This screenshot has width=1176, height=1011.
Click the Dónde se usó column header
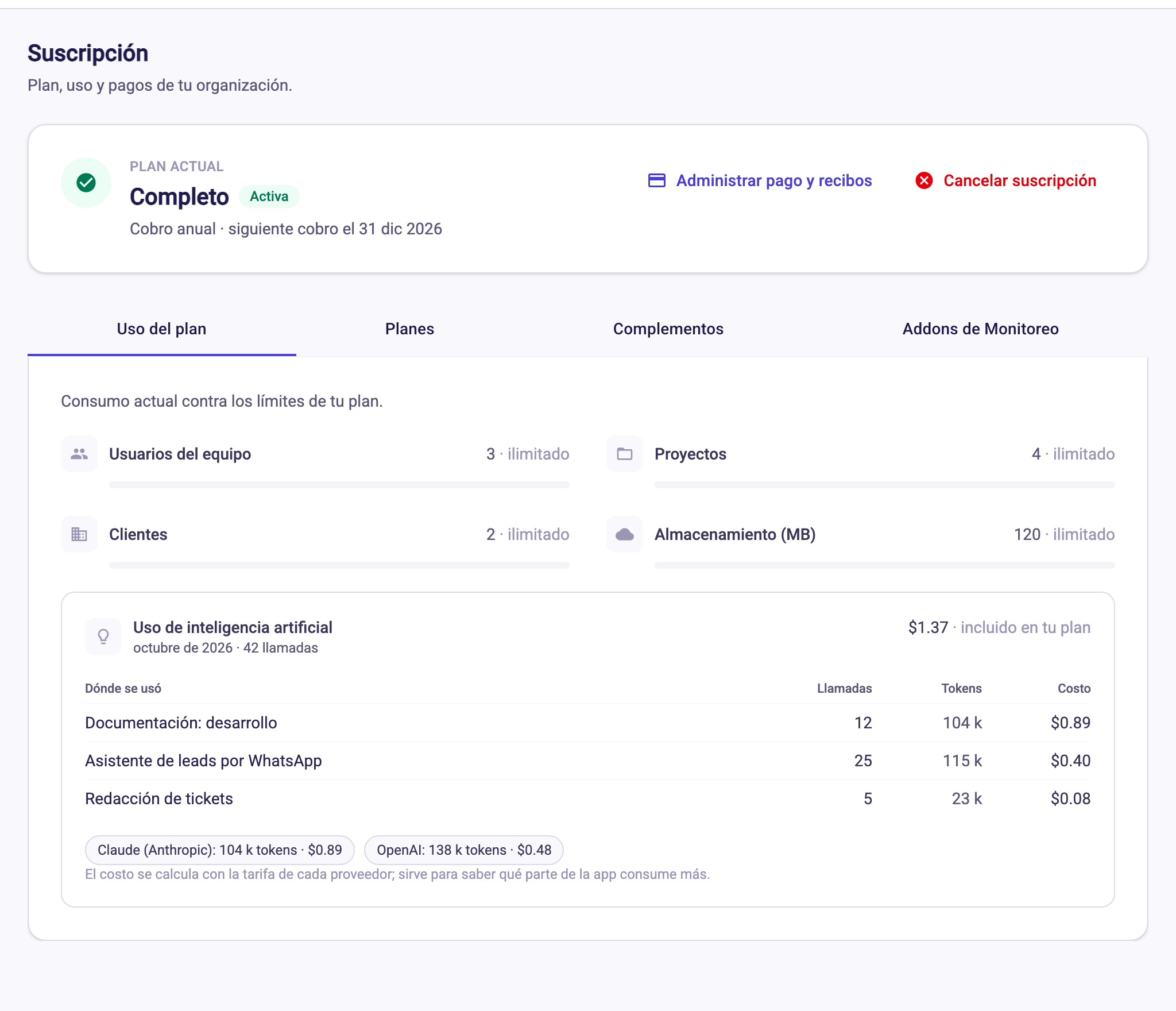pos(123,688)
